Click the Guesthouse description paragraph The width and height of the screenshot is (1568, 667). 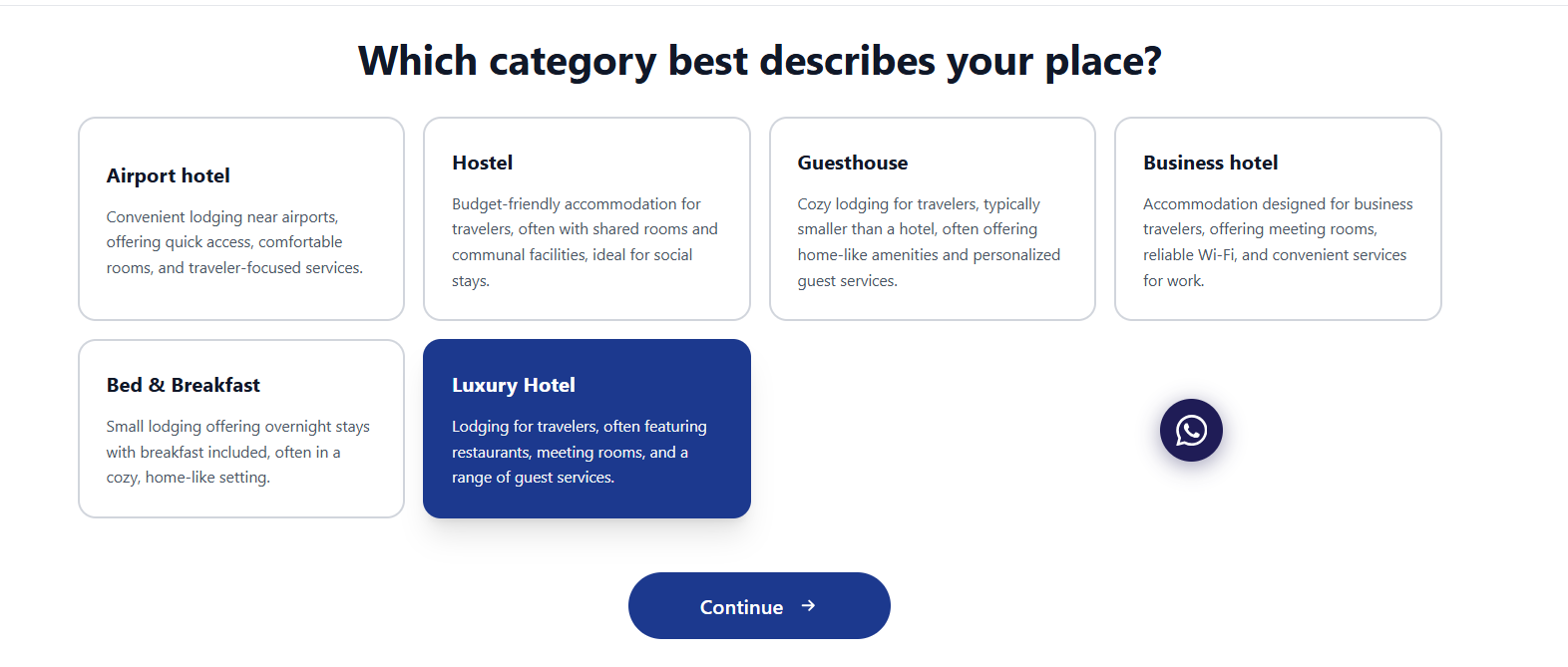(x=929, y=242)
